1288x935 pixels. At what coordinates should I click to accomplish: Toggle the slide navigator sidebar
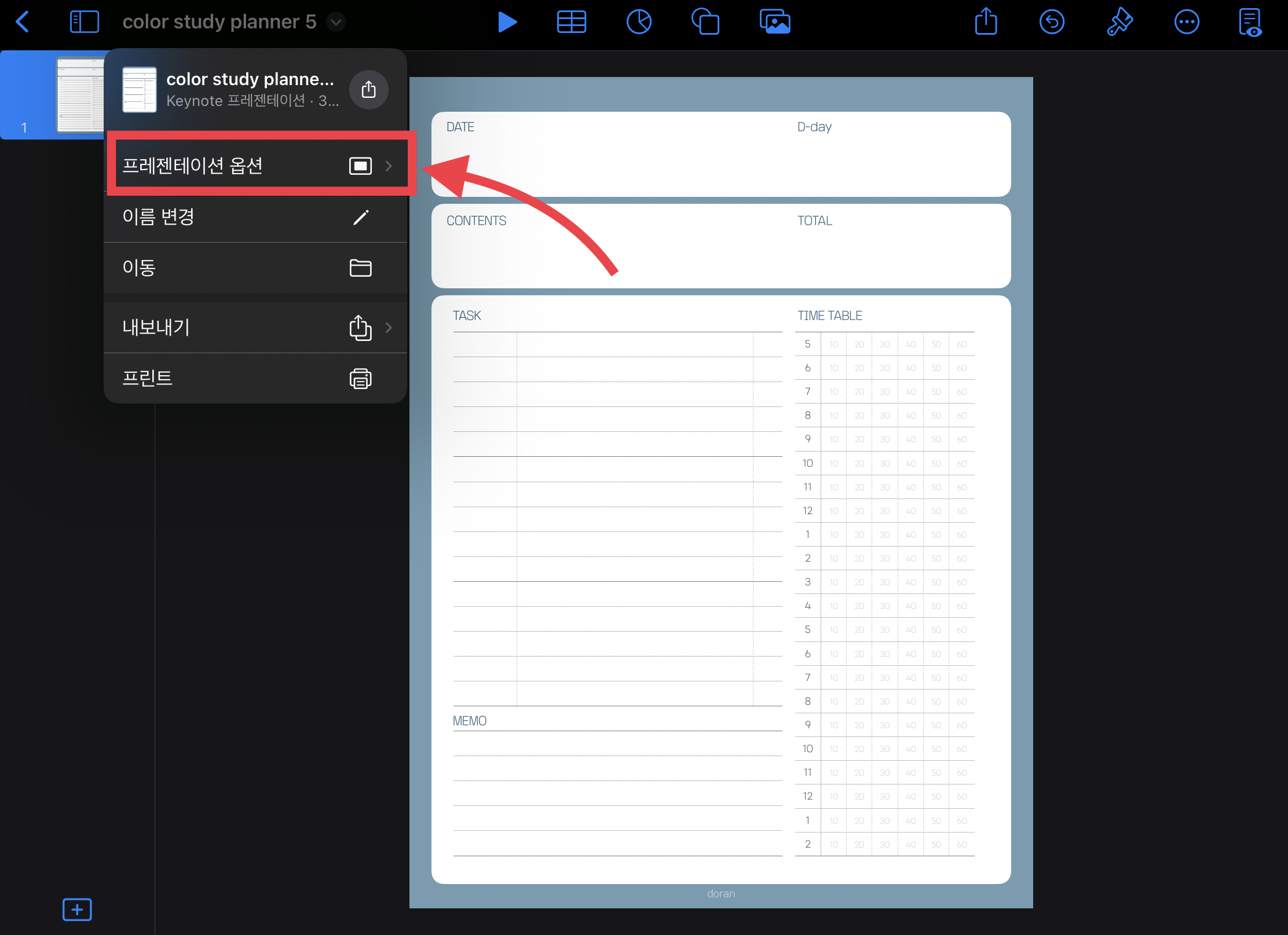click(x=84, y=22)
